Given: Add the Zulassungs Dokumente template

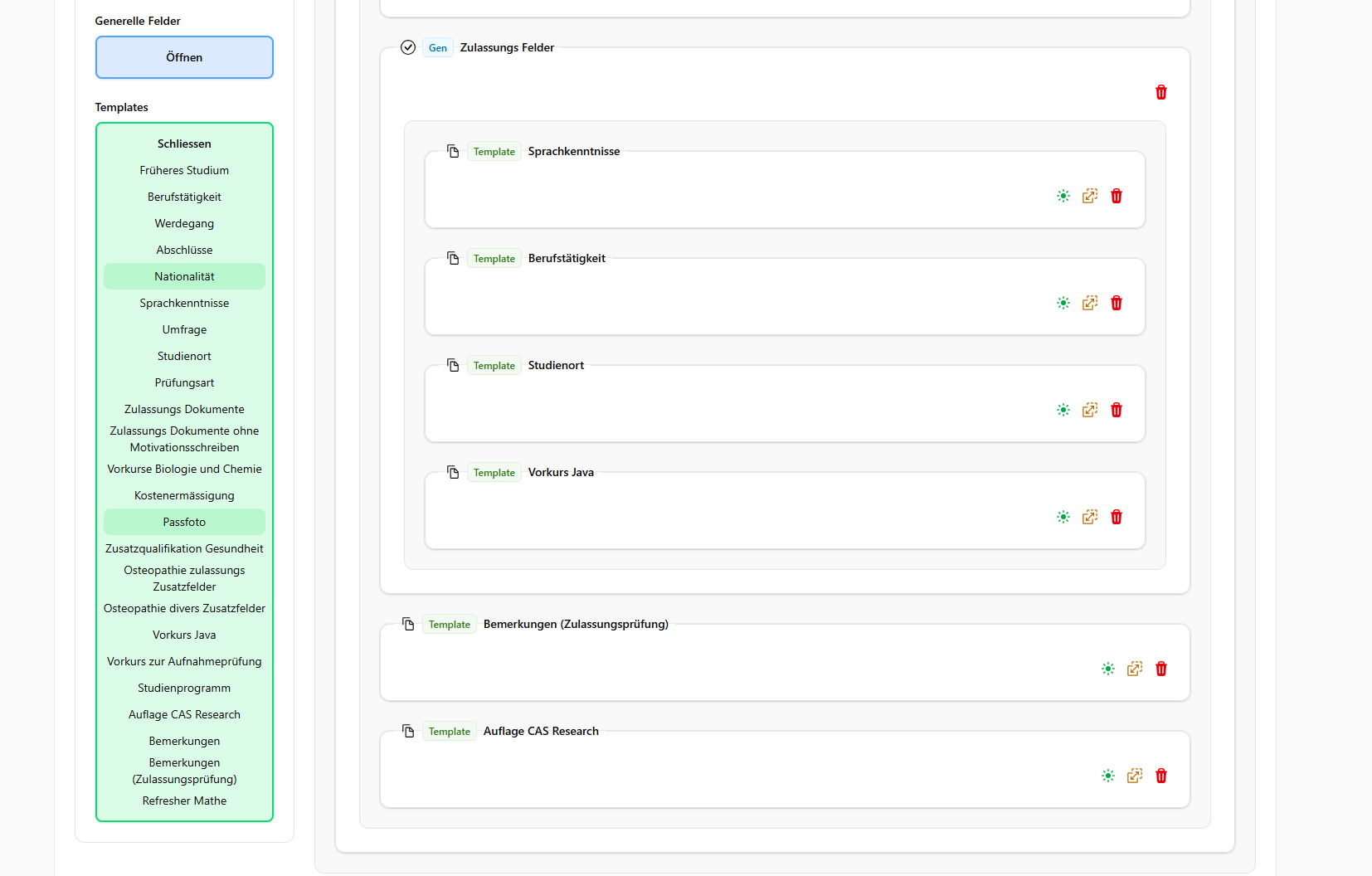Looking at the screenshot, I should [184, 409].
